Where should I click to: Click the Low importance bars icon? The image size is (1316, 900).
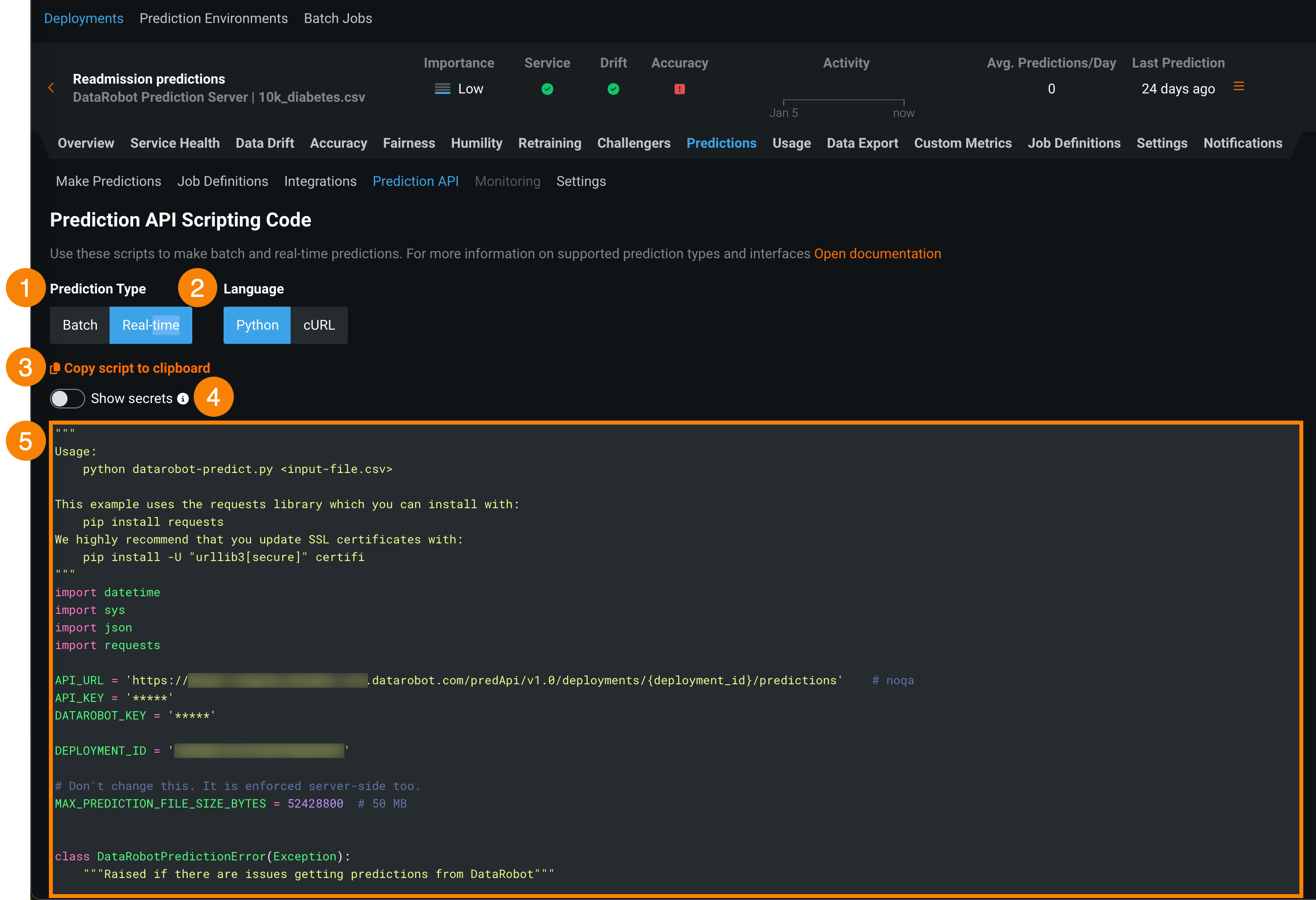tap(442, 89)
